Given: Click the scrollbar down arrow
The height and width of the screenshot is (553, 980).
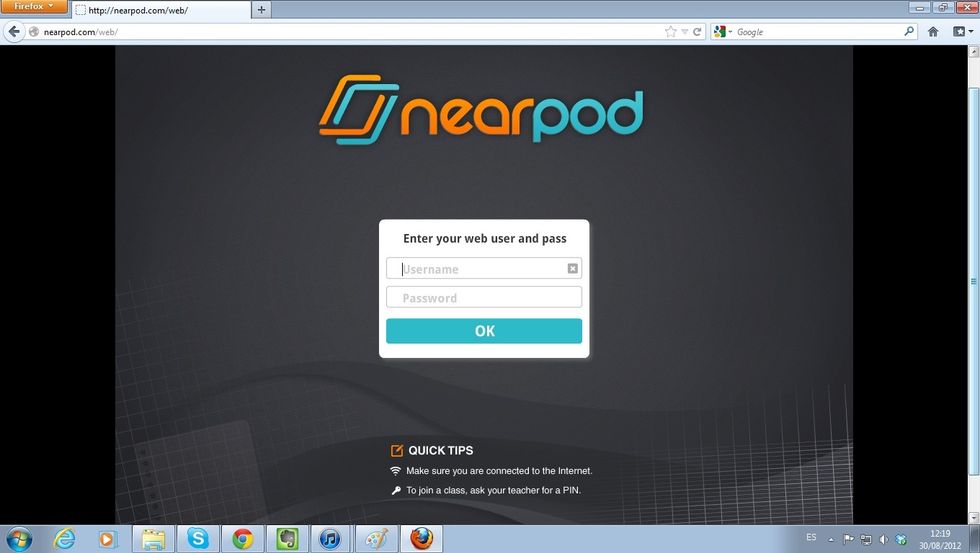Looking at the screenshot, I should [x=974, y=518].
